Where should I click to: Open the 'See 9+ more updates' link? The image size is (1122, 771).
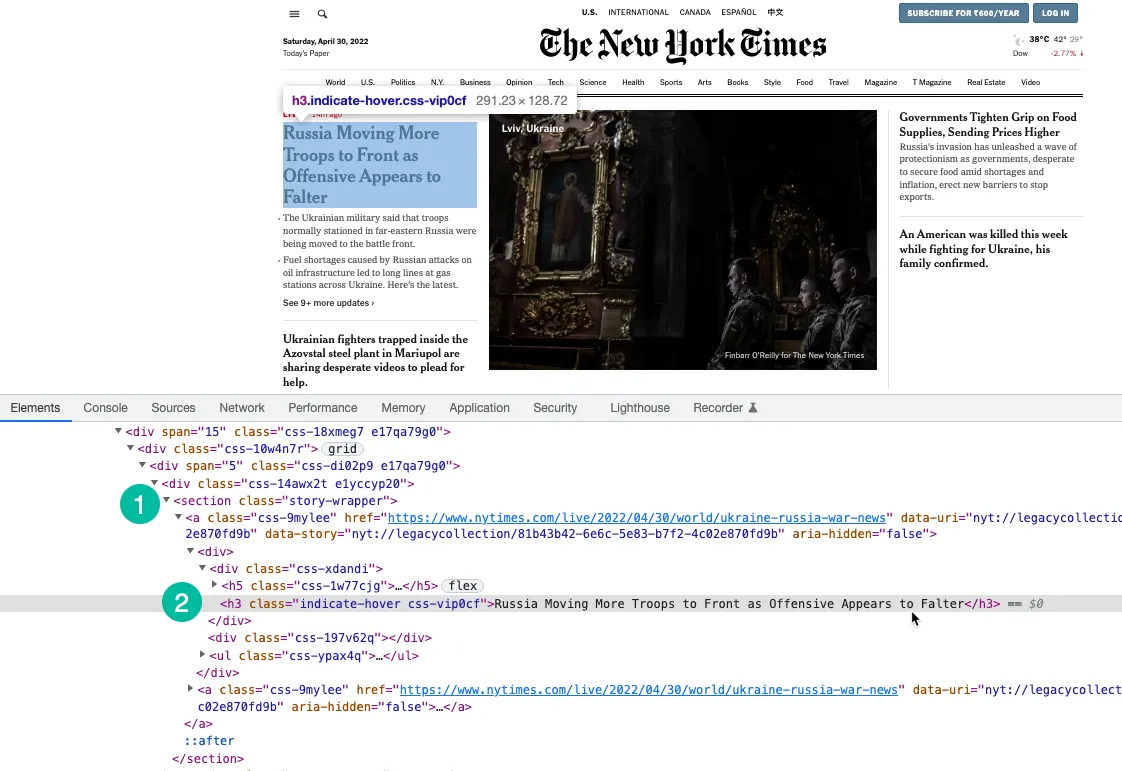[328, 303]
